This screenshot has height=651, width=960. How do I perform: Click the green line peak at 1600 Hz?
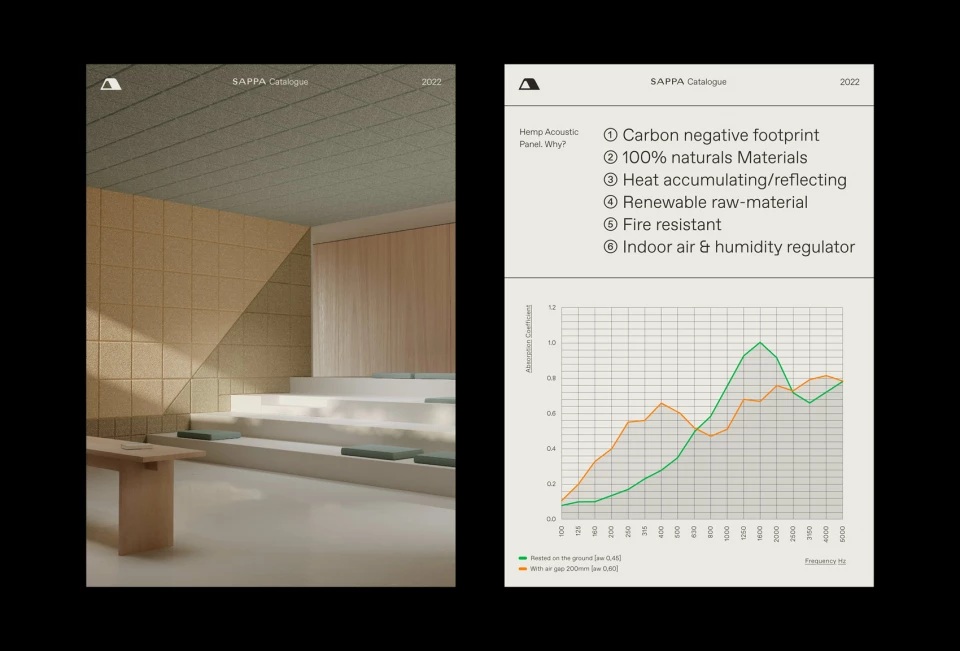point(760,343)
